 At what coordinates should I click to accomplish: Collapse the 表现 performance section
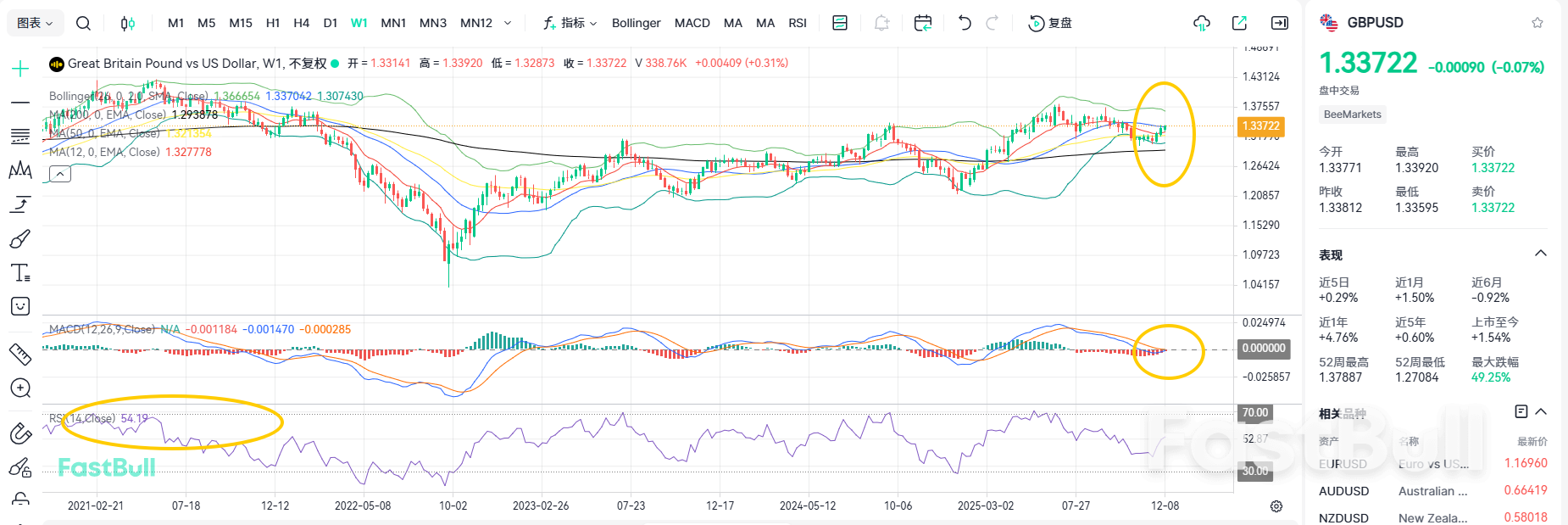click(x=1541, y=254)
